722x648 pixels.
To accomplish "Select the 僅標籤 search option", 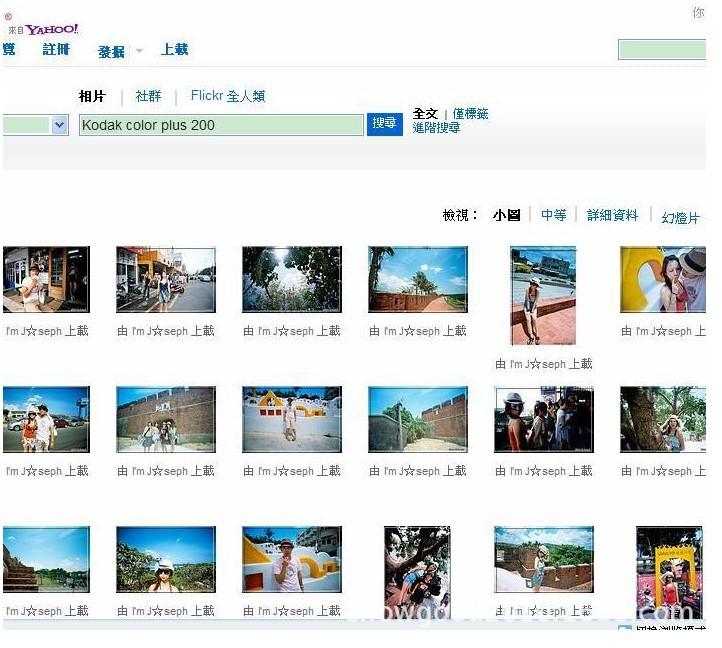I will pyautogui.click(x=470, y=114).
